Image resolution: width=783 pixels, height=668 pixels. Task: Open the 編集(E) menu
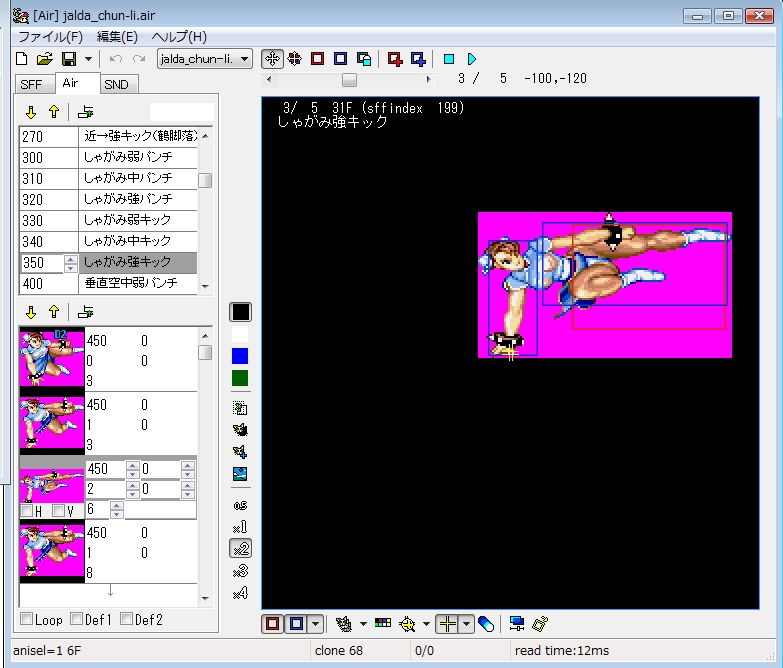(x=117, y=37)
